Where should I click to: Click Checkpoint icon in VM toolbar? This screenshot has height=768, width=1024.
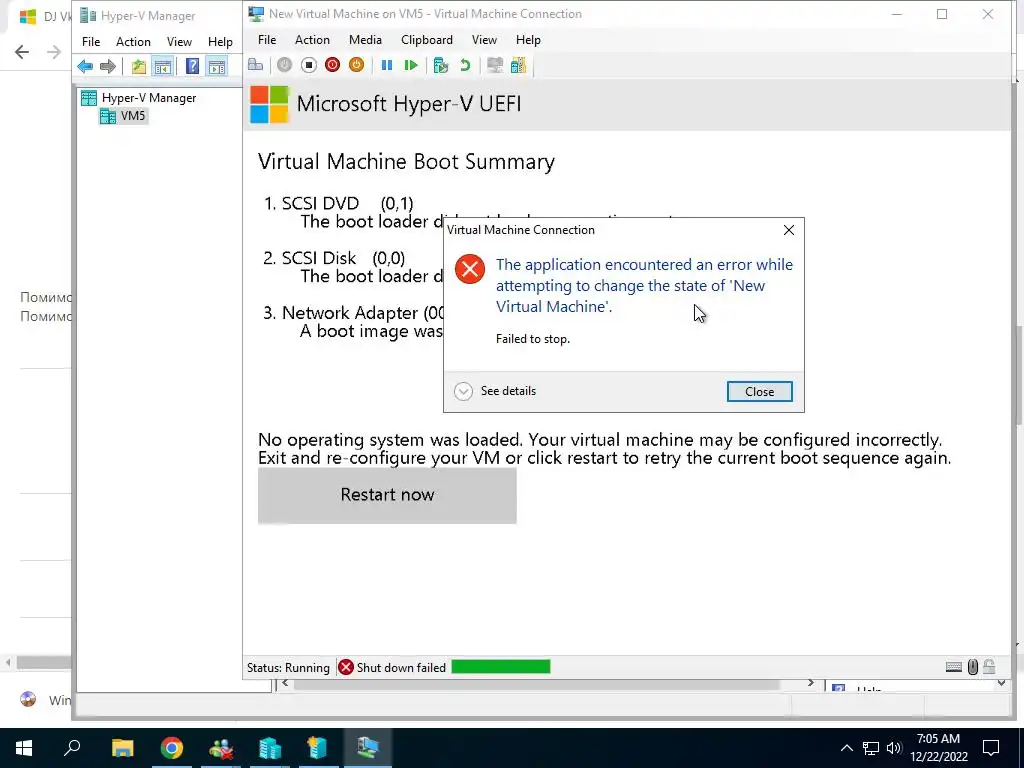441,65
